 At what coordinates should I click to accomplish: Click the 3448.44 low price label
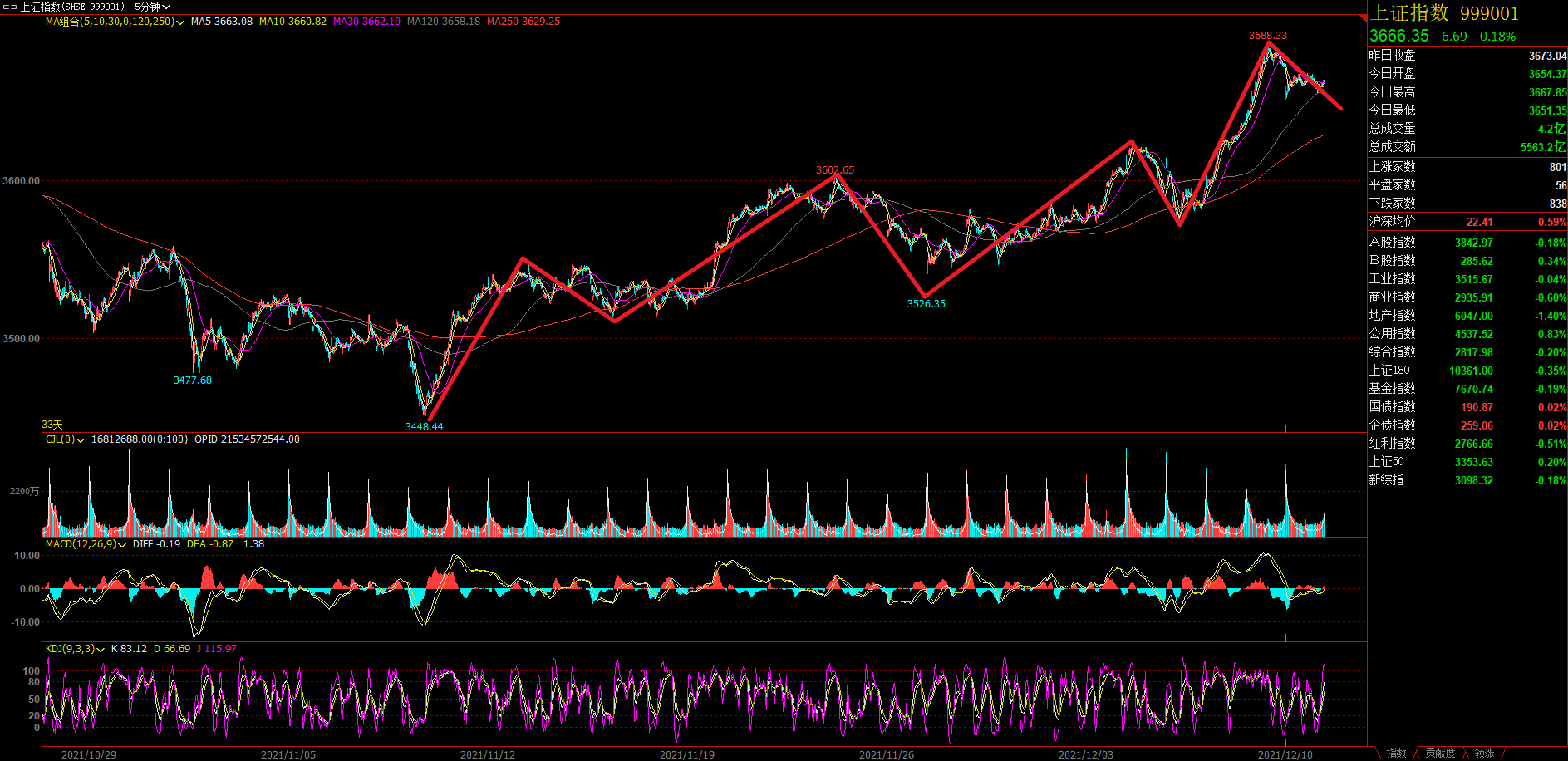tap(424, 426)
